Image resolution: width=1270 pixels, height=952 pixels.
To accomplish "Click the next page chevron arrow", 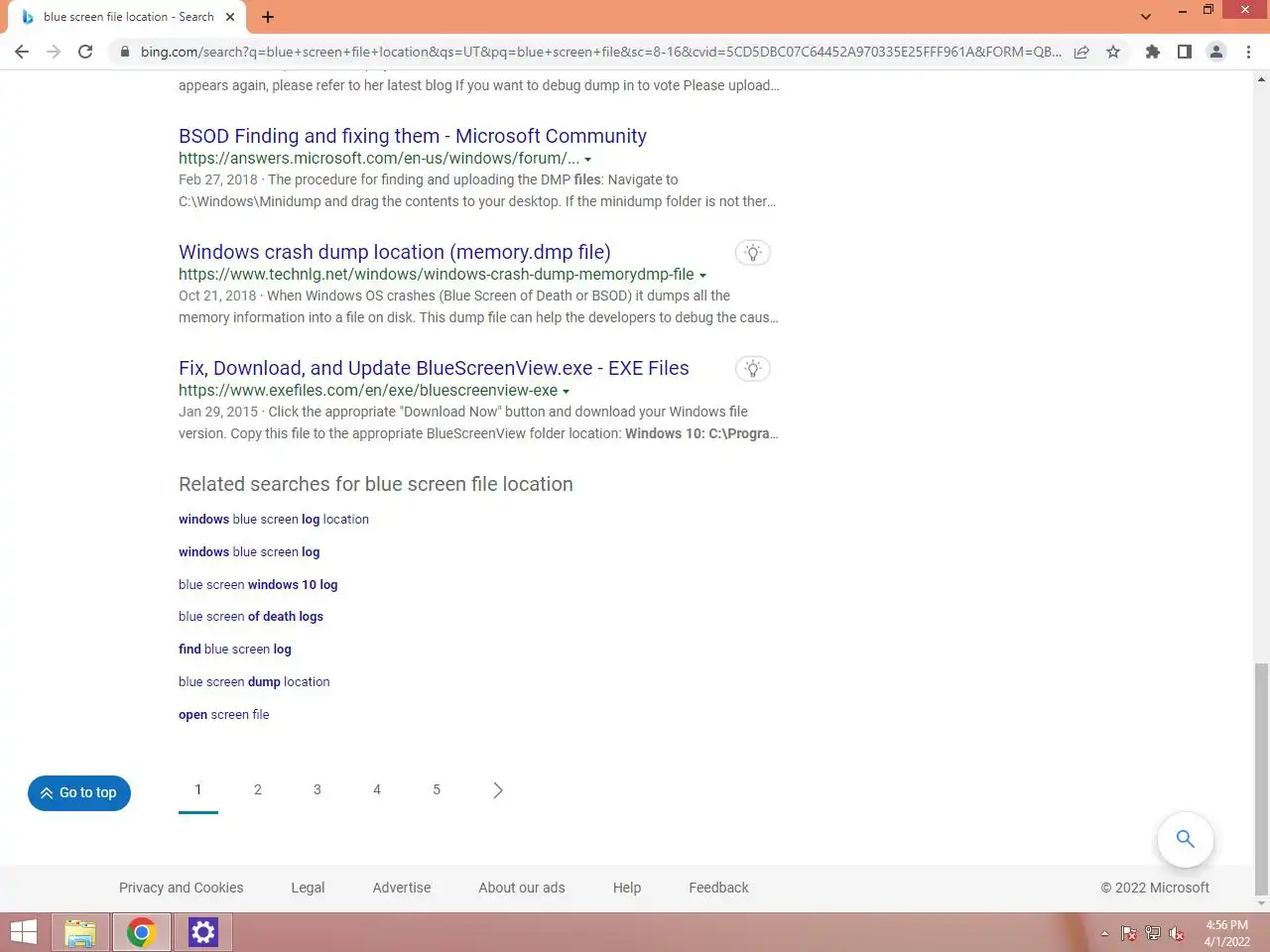I will coord(498,790).
